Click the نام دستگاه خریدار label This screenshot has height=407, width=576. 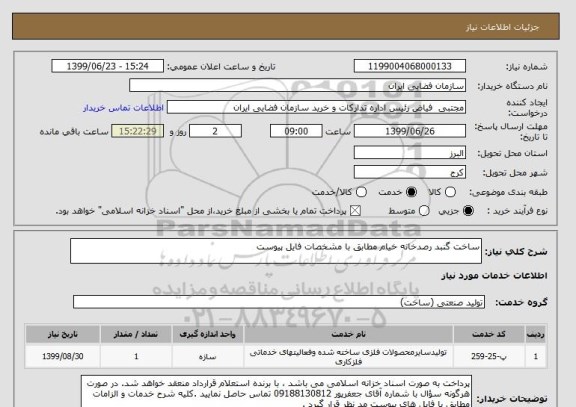tap(512, 86)
